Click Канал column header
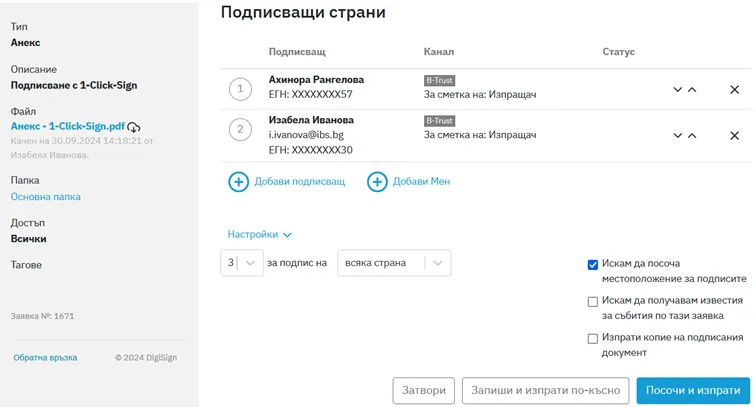Screen dimensions: 756x407 (439, 52)
